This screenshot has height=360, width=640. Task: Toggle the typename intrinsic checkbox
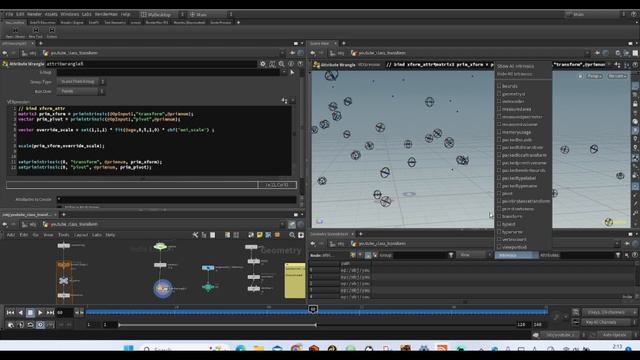(x=499, y=232)
